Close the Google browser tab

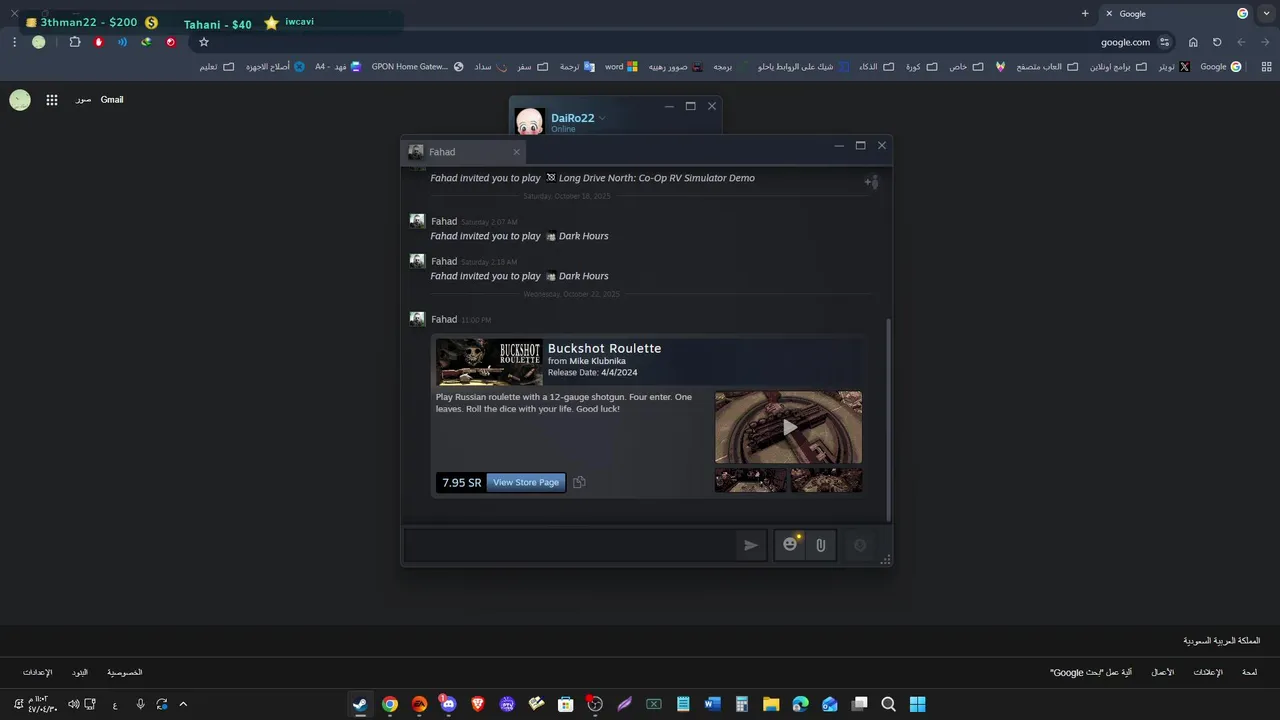[x=1109, y=14]
